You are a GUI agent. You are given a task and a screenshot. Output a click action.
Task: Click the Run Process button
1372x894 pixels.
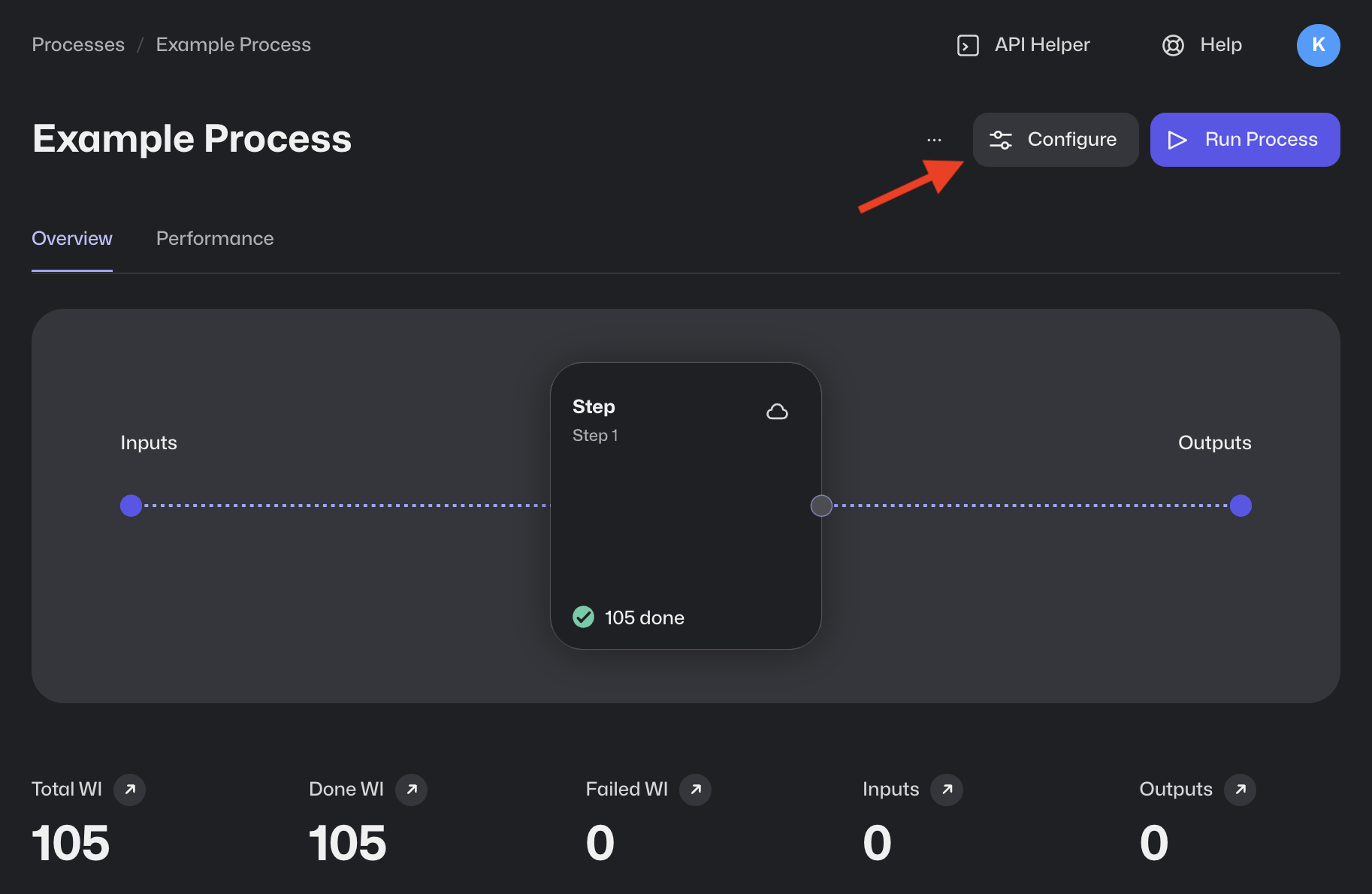point(1245,140)
